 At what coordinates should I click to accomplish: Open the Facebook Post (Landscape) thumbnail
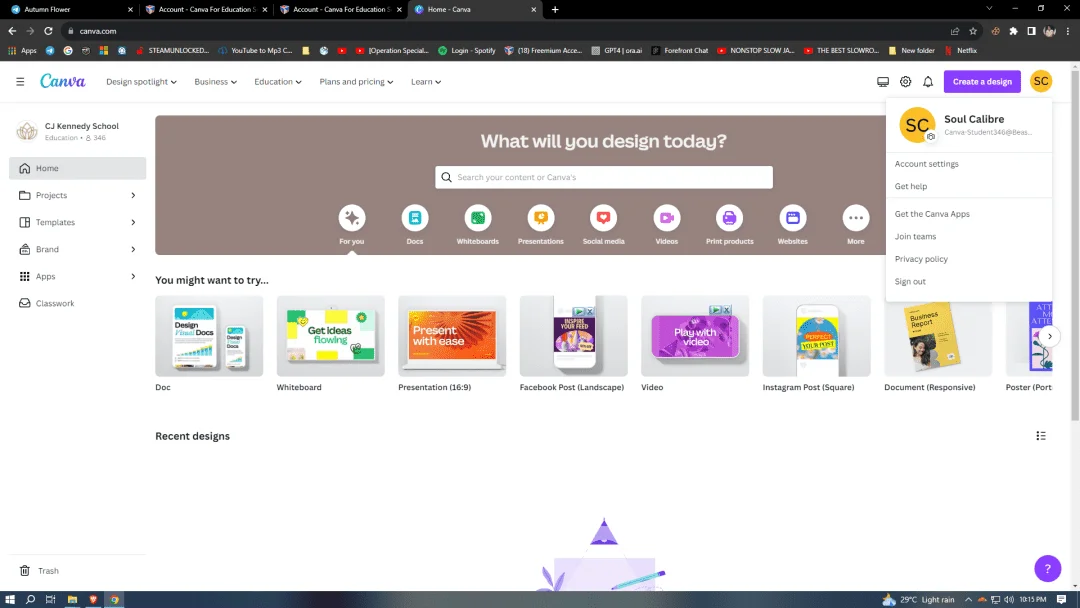coord(574,336)
